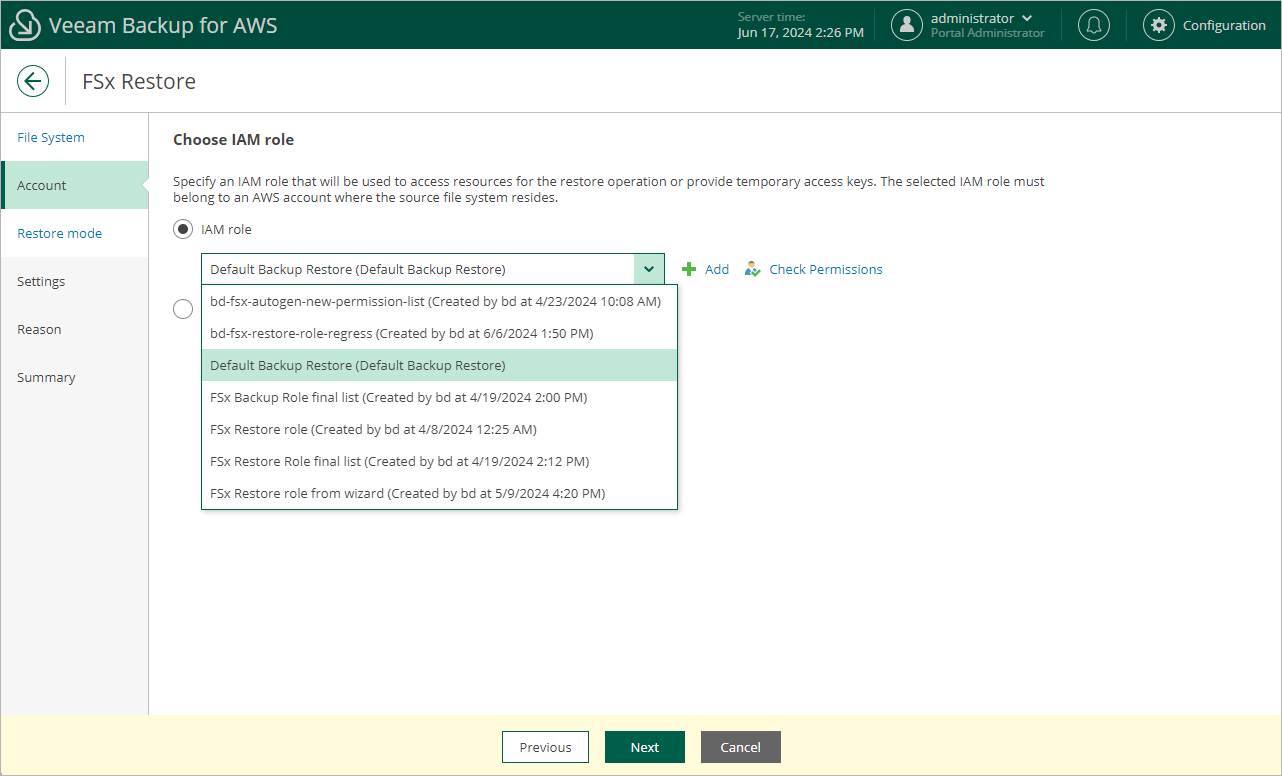Go to the Reason step
This screenshot has height=776, width=1282.
coord(75,329)
